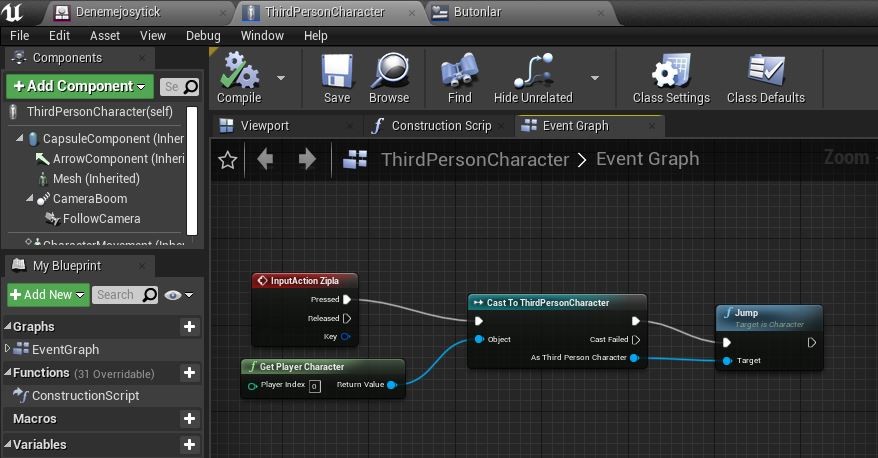The image size is (878, 458).
Task: Open the Hide Unrelated options dropdown arrow
Action: point(595,78)
